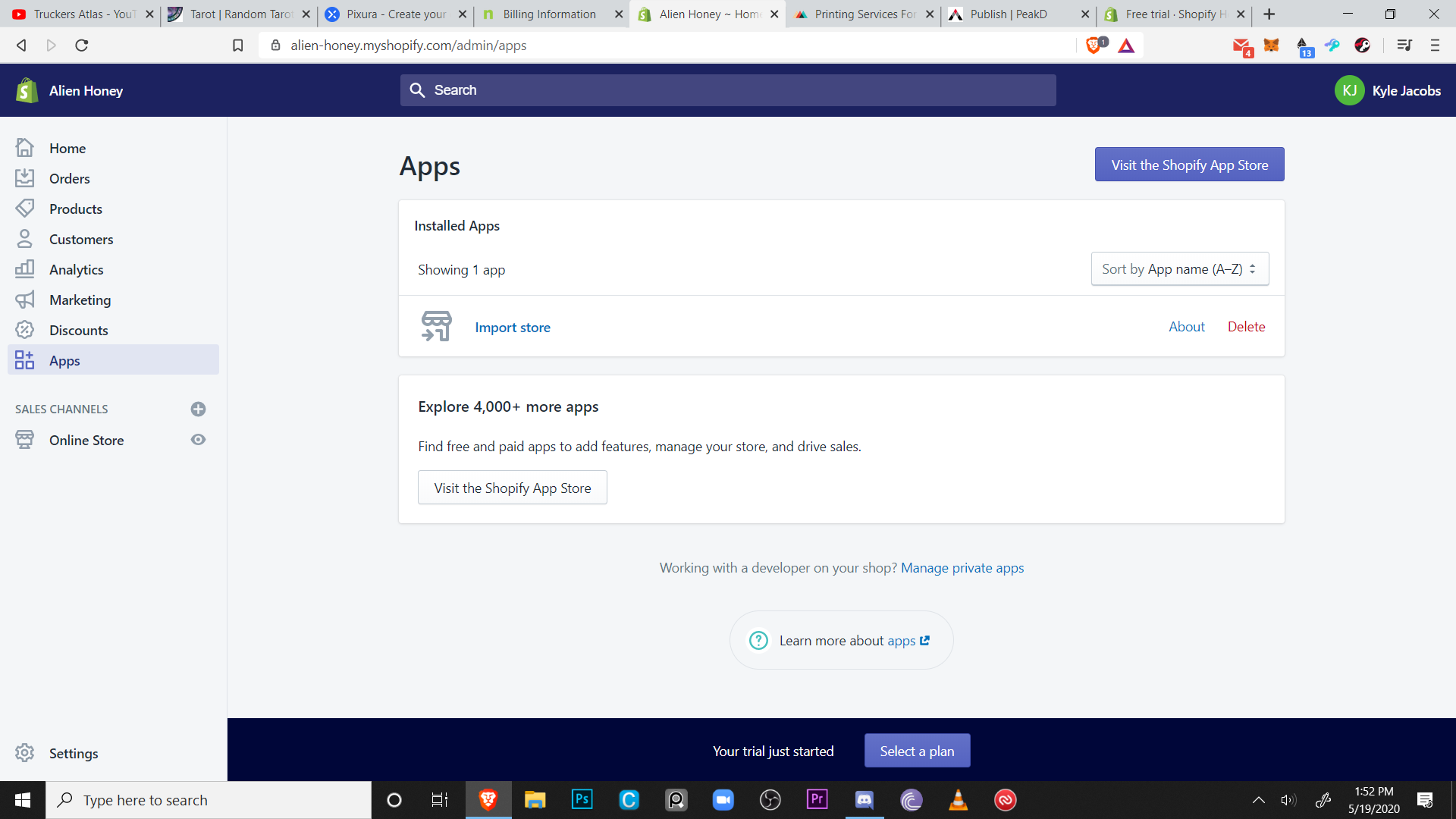Click the help question mark icon
This screenshot has width=1456, height=819.
[x=758, y=641]
